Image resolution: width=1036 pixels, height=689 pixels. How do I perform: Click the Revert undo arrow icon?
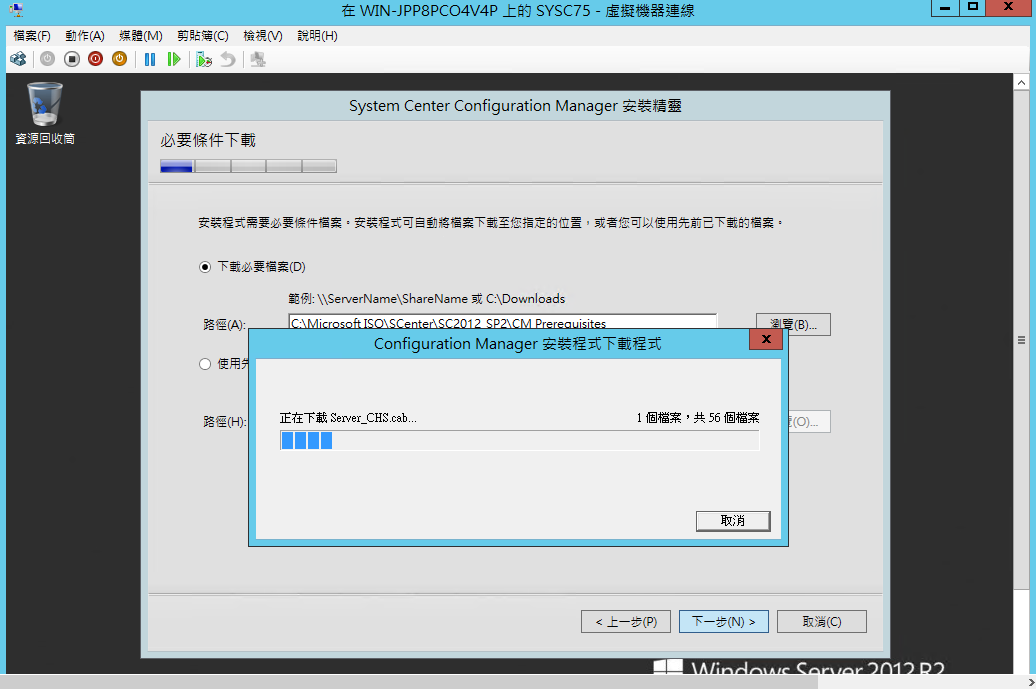[x=228, y=59]
